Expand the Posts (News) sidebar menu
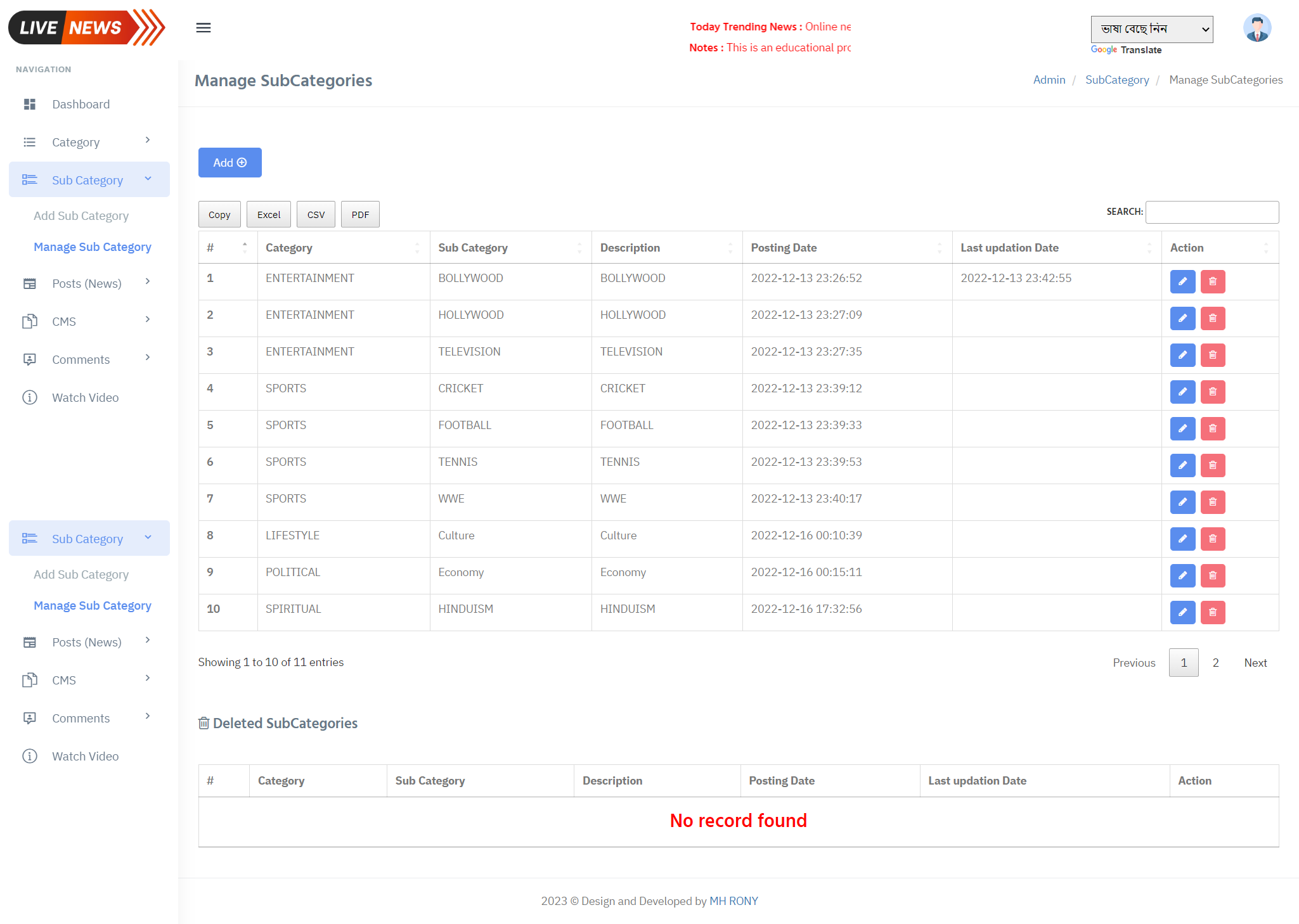Image resolution: width=1299 pixels, height=924 pixels. (86, 283)
